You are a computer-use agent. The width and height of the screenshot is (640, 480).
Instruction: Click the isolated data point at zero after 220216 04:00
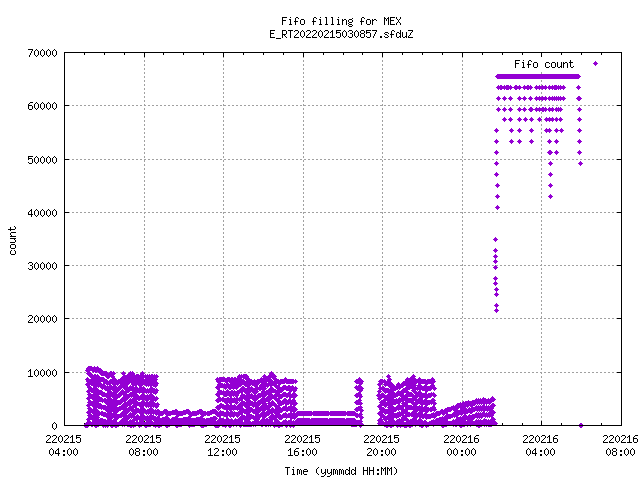581,425
